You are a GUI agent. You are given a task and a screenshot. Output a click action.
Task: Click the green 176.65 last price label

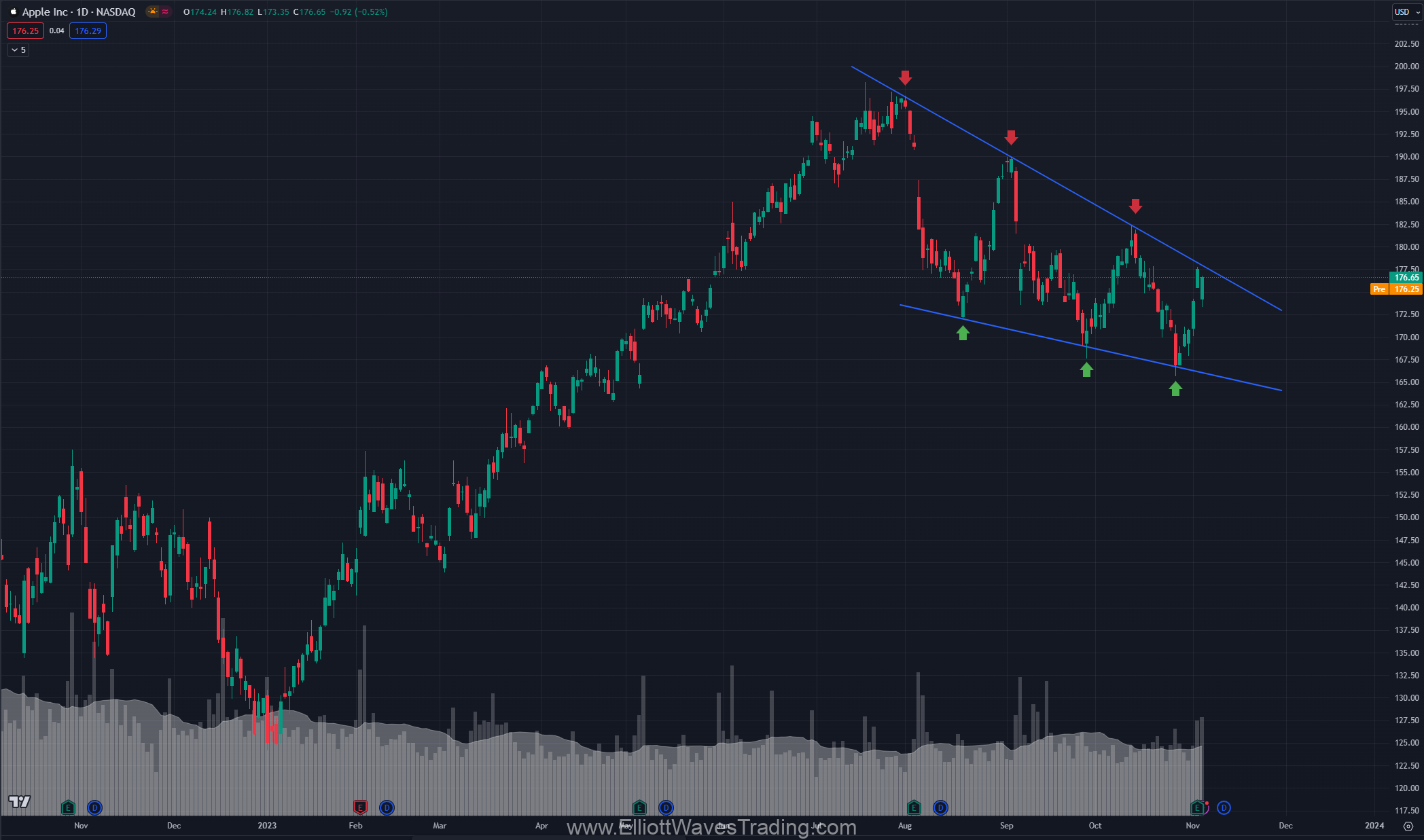pos(1406,277)
